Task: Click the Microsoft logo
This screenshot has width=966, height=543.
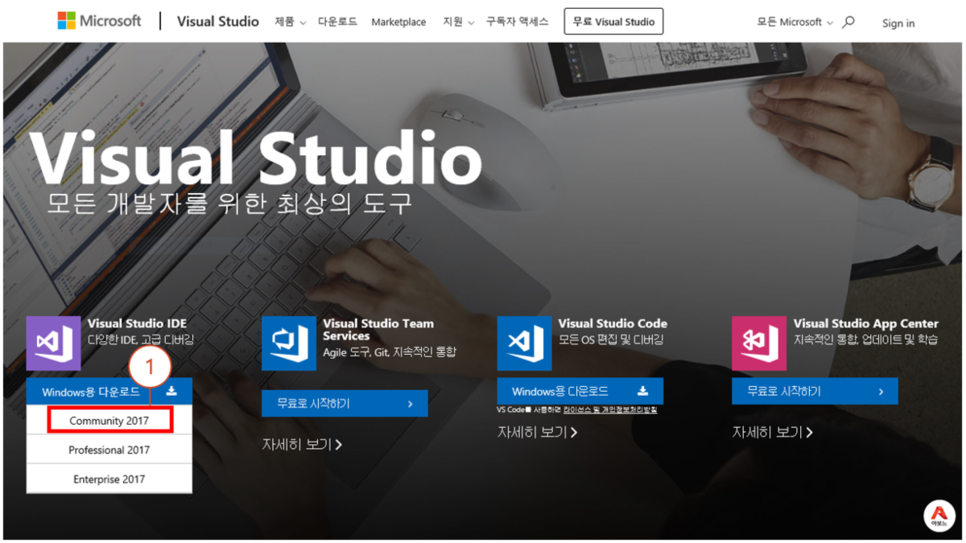Action: 99,21
